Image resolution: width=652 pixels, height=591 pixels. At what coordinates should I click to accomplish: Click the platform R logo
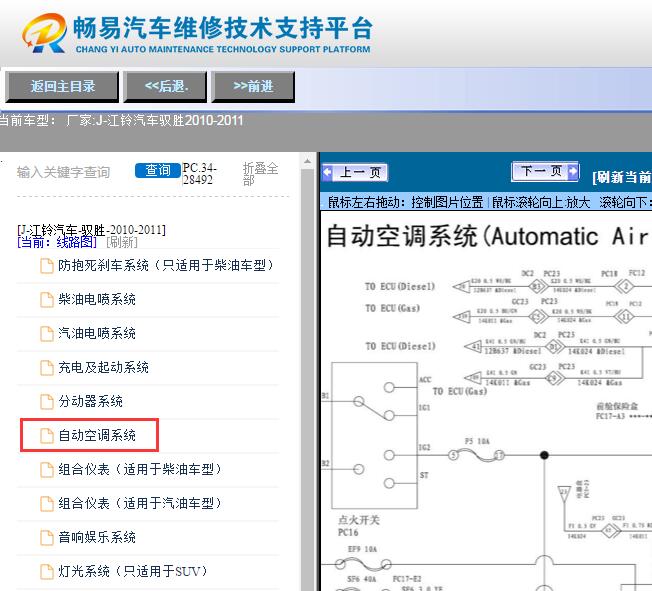pyautogui.click(x=44, y=33)
